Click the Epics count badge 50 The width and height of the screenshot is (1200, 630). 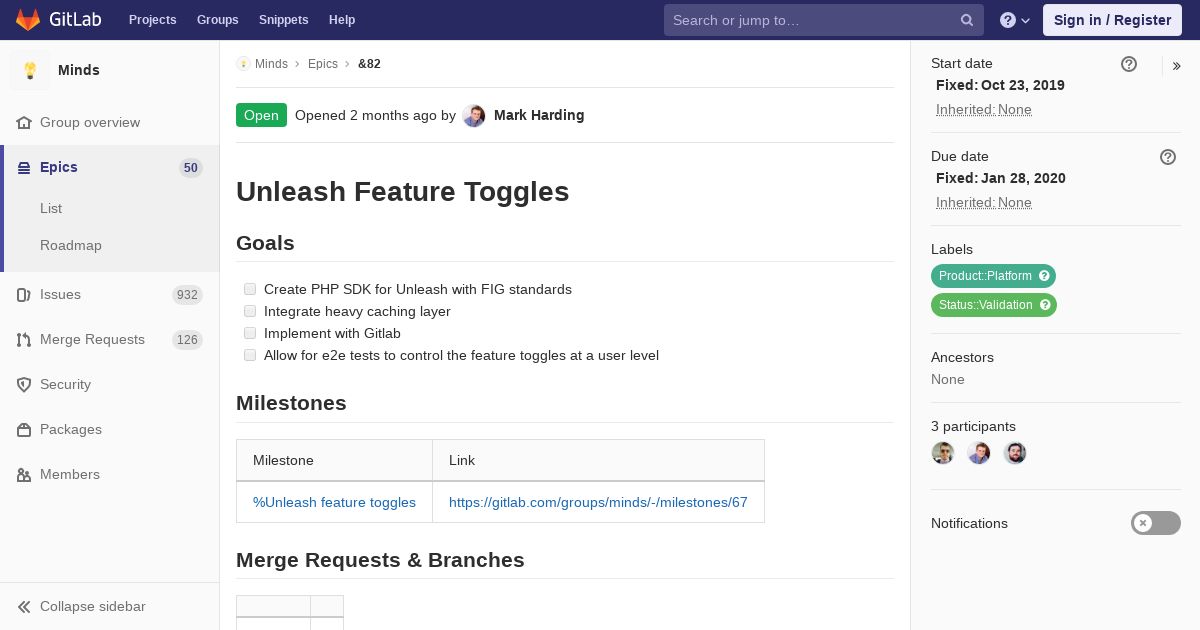click(x=191, y=168)
